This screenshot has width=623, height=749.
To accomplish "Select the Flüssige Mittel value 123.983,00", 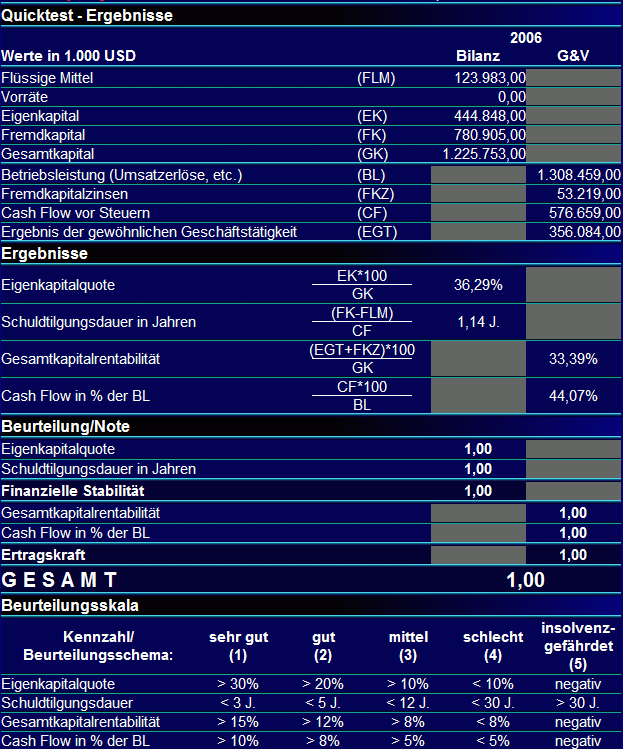I will click(490, 78).
